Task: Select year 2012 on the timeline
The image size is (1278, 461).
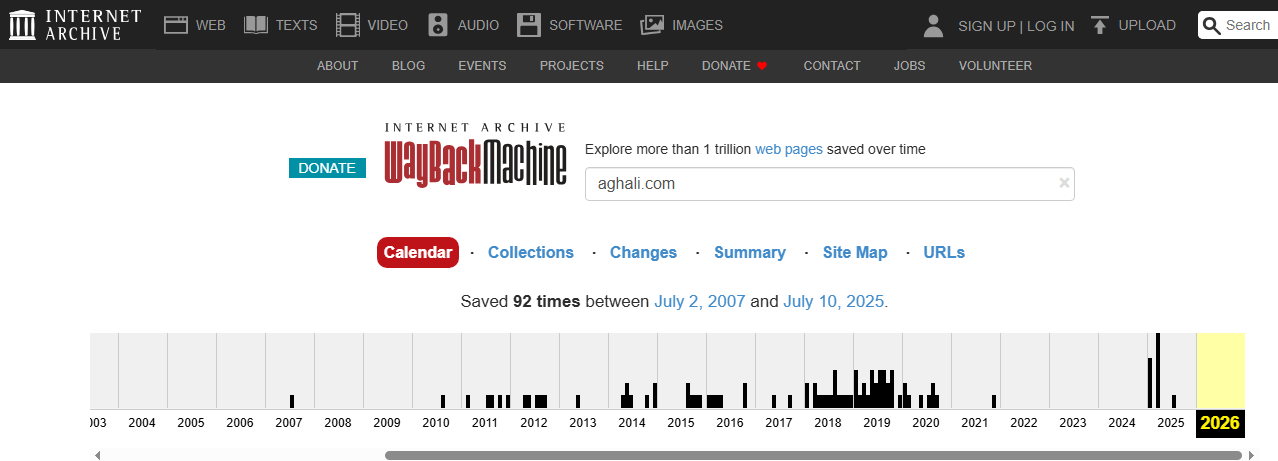Action: (534, 422)
